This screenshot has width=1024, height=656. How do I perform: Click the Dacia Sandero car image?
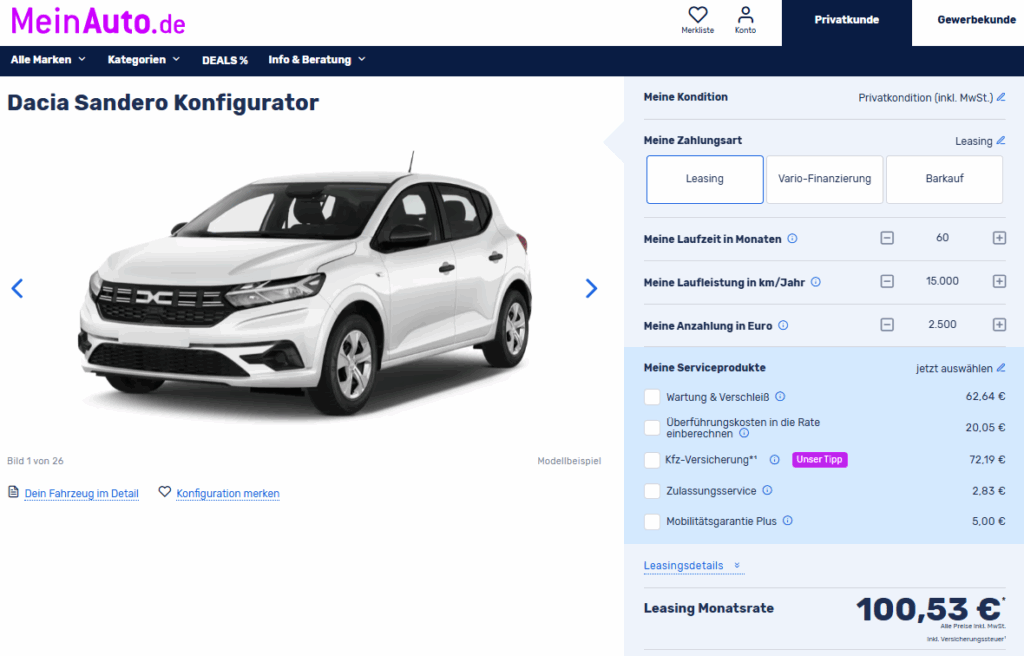point(304,285)
